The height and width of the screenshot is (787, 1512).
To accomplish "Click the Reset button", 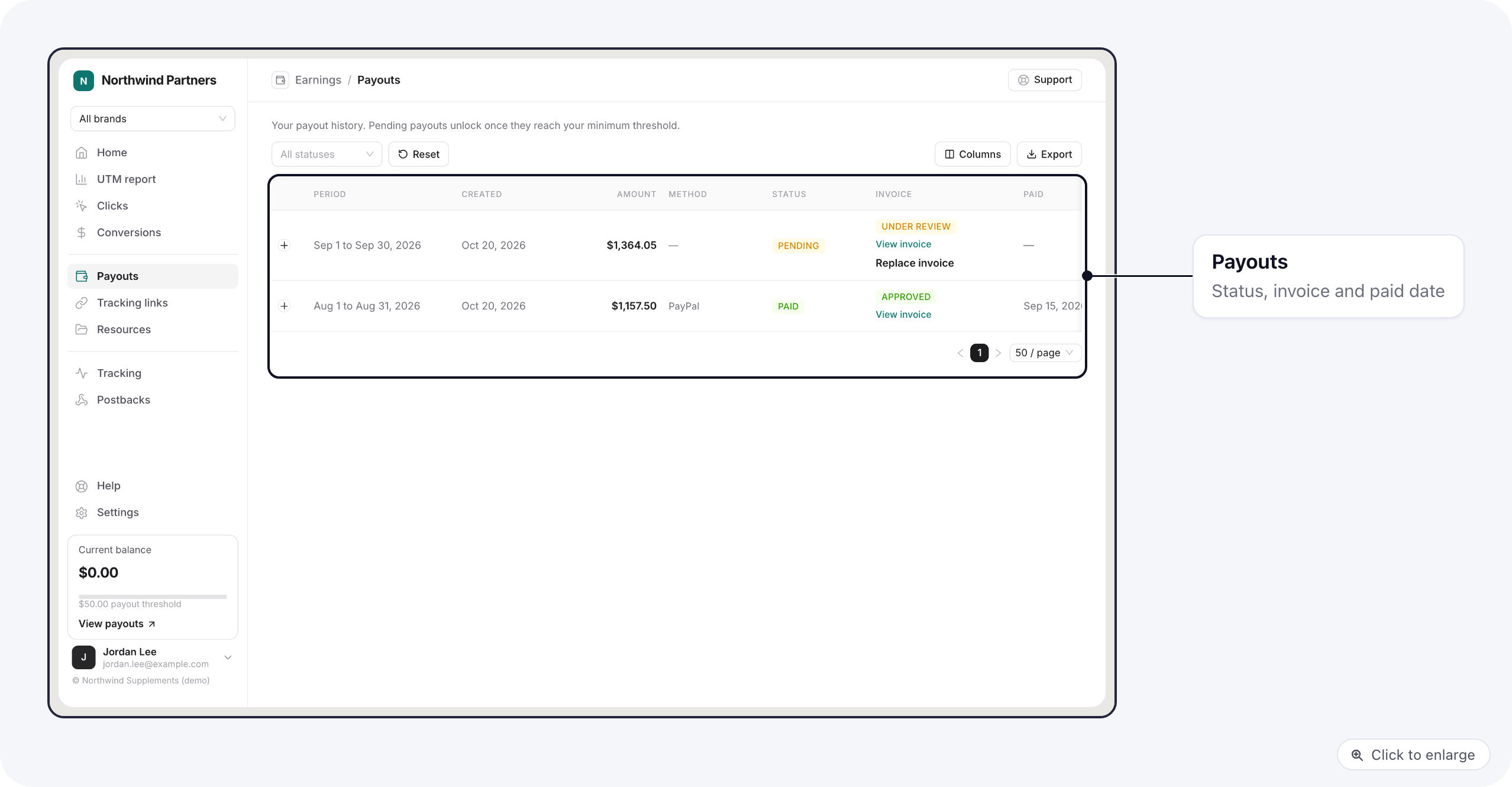I will tap(419, 154).
